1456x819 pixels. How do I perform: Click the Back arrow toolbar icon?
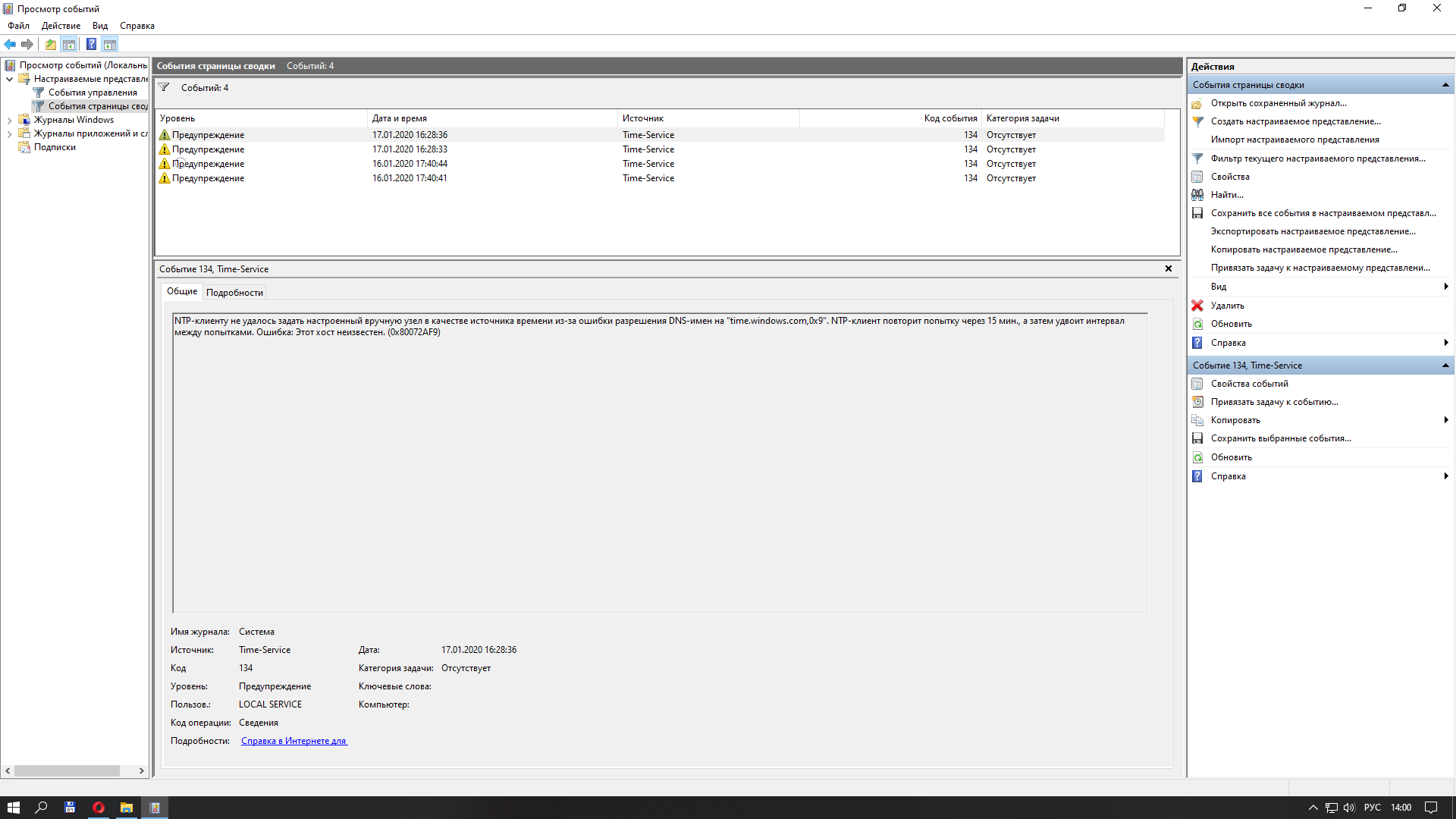coord(10,44)
